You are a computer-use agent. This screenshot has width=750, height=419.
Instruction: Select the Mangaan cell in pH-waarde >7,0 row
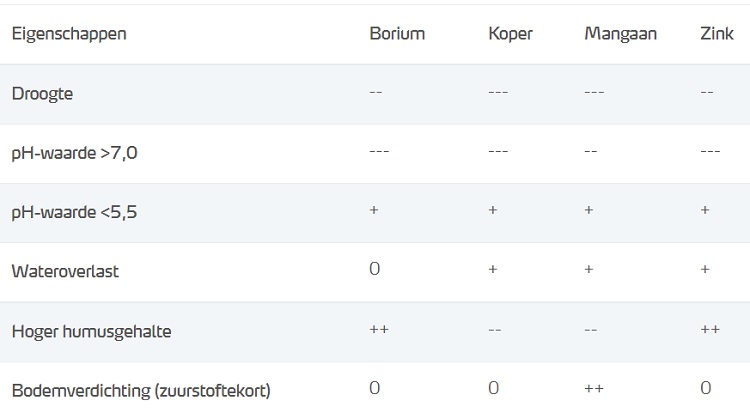point(591,151)
